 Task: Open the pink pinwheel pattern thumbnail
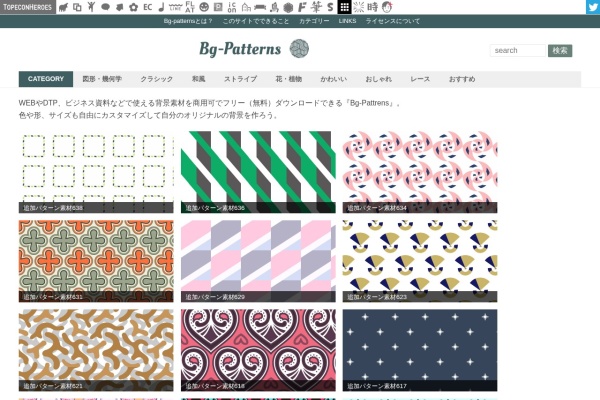pyautogui.click(x=420, y=172)
